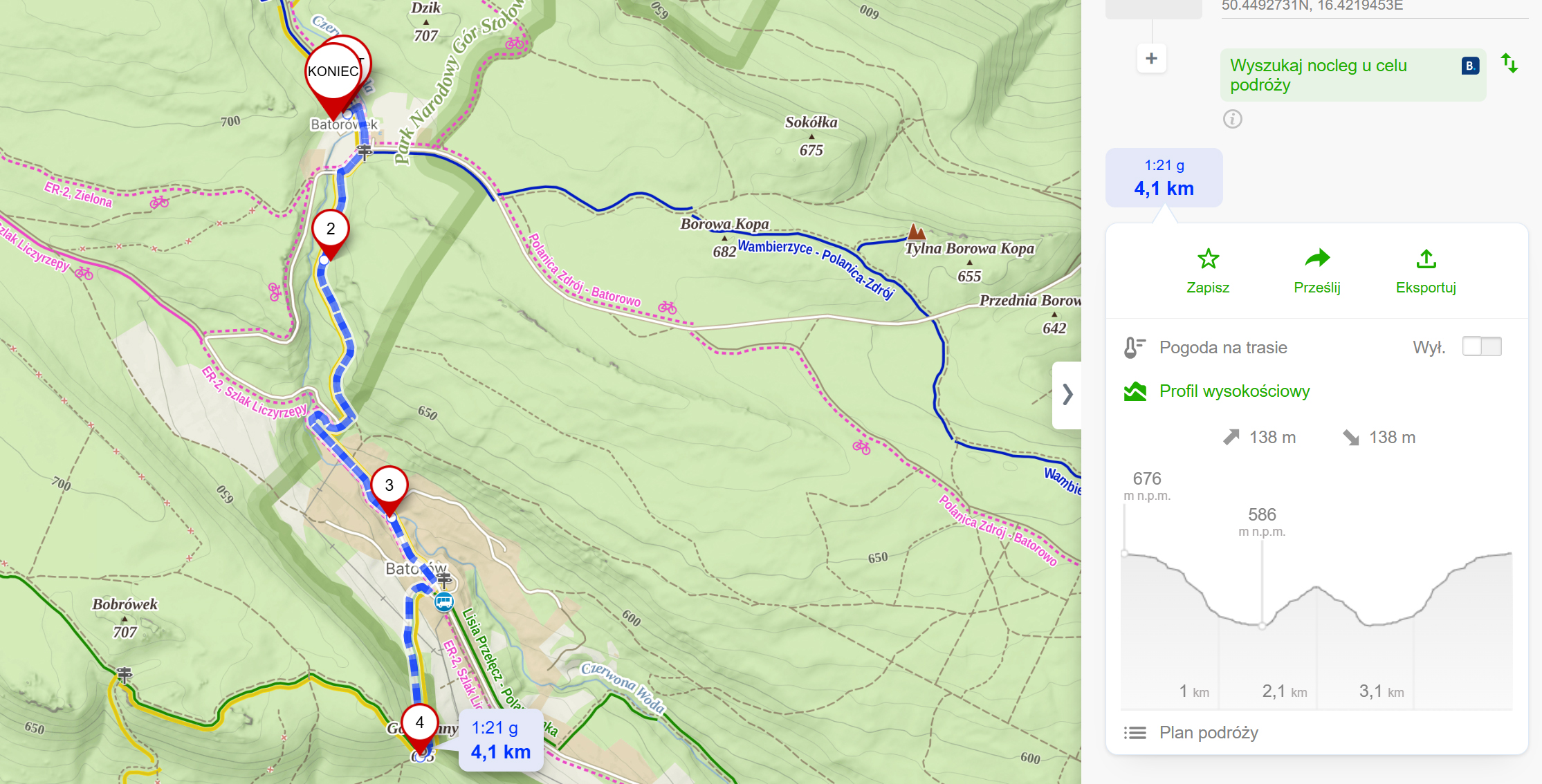The width and height of the screenshot is (1542, 784).
Task: Select the 1:21 g 4,1 km route tab
Action: pyautogui.click(x=1164, y=178)
